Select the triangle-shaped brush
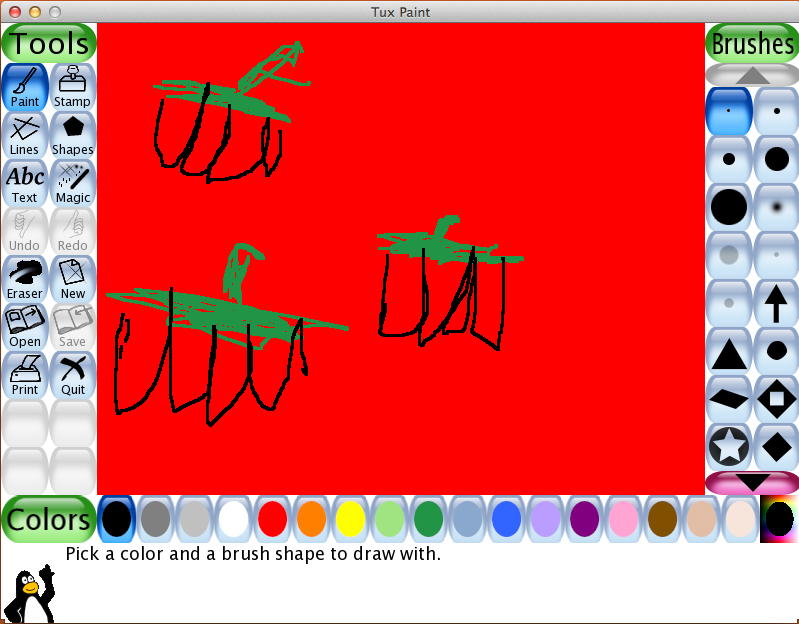The height and width of the screenshot is (624, 799). point(729,352)
